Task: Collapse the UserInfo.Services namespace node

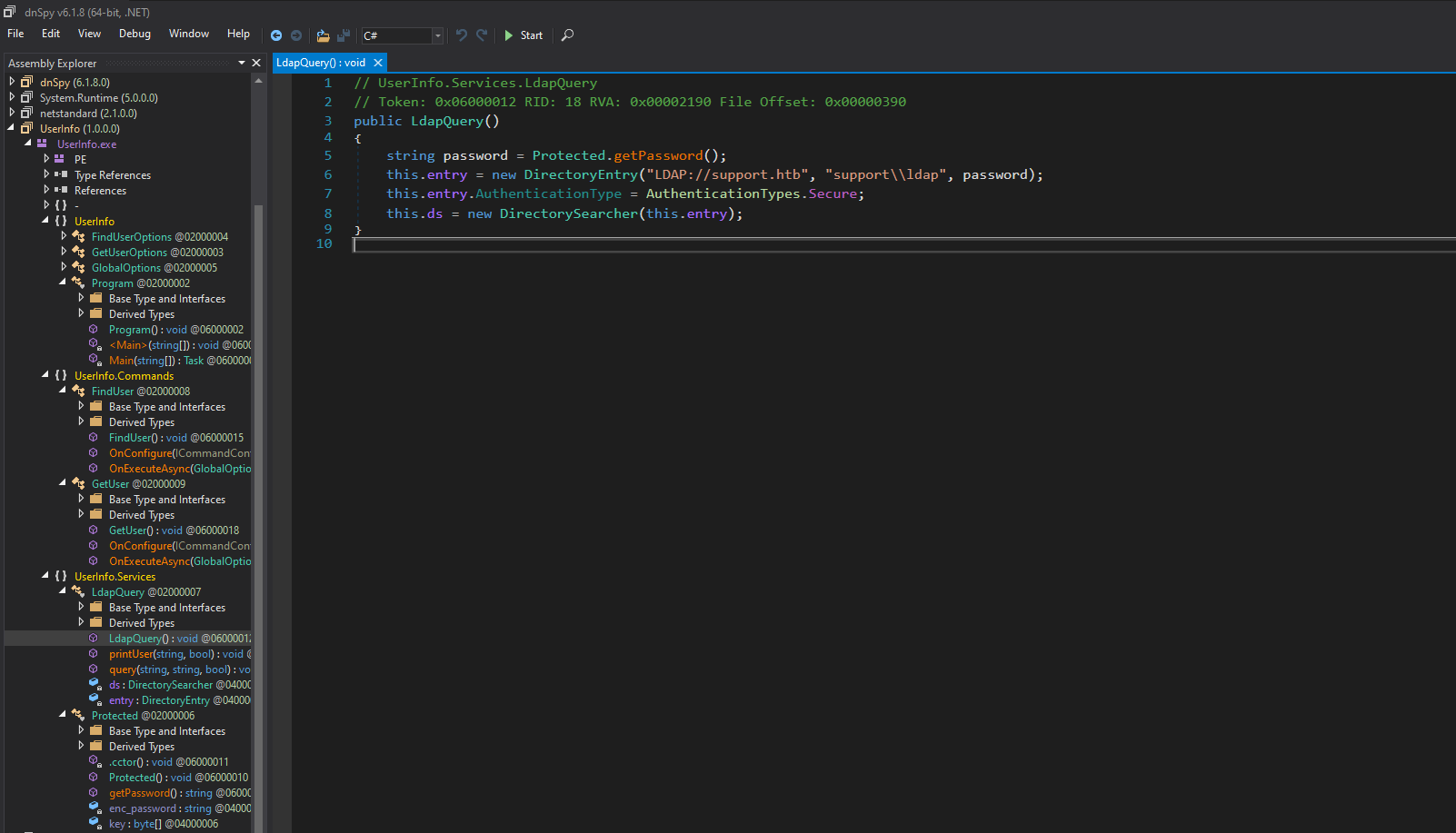Action: (x=45, y=576)
